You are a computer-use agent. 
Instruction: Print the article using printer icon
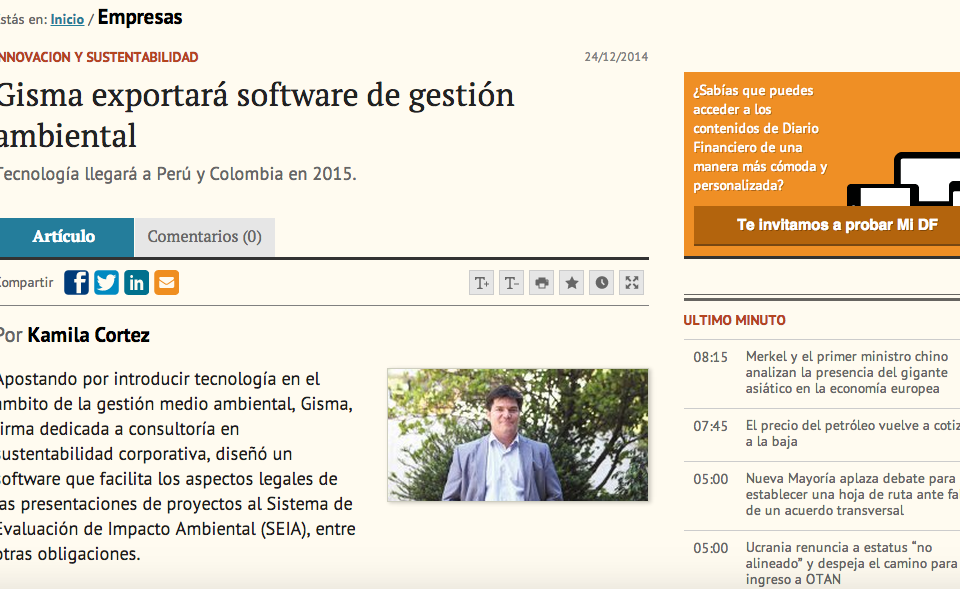[x=541, y=283]
